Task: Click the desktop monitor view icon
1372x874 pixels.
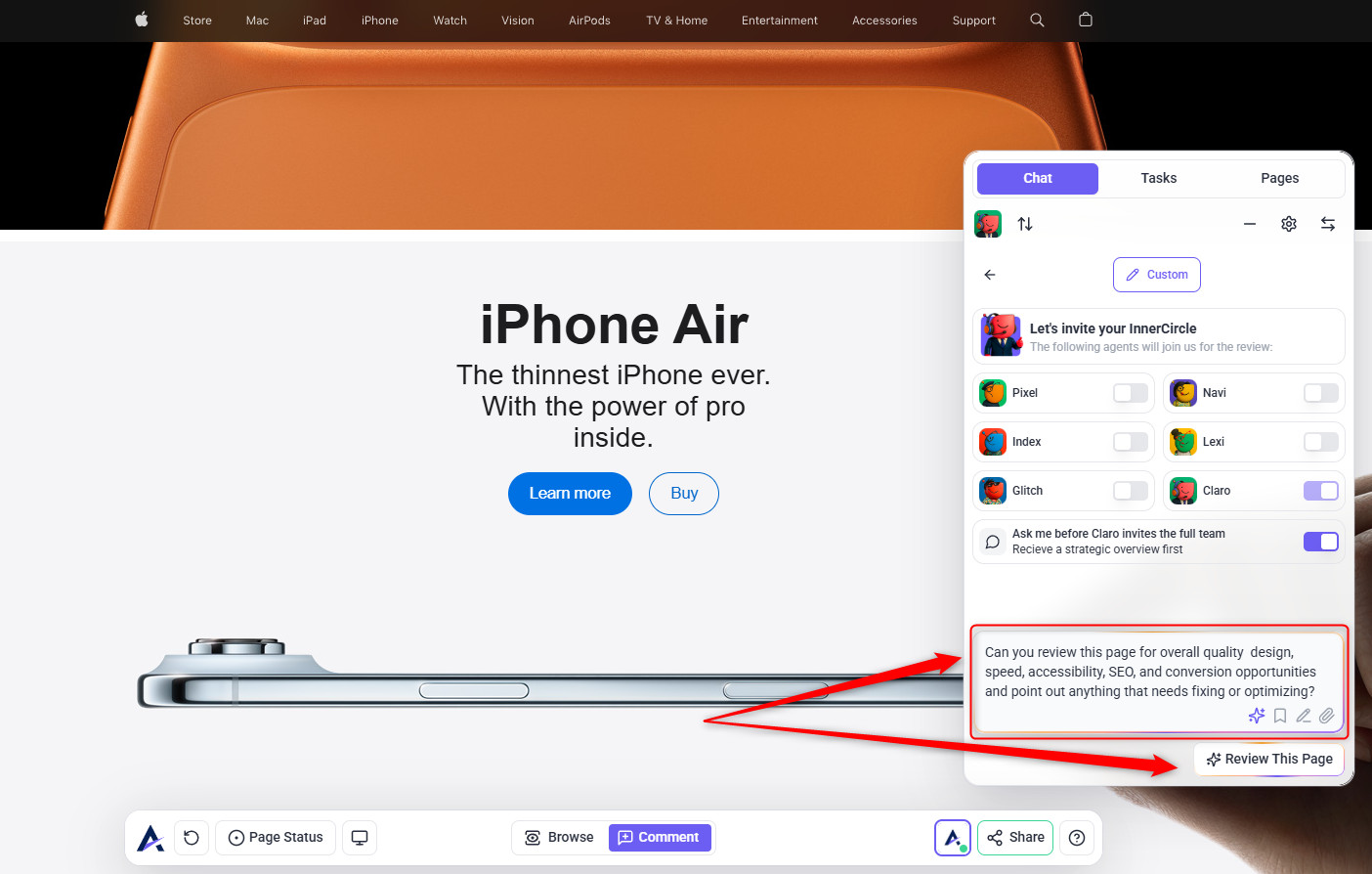Action: (x=360, y=838)
